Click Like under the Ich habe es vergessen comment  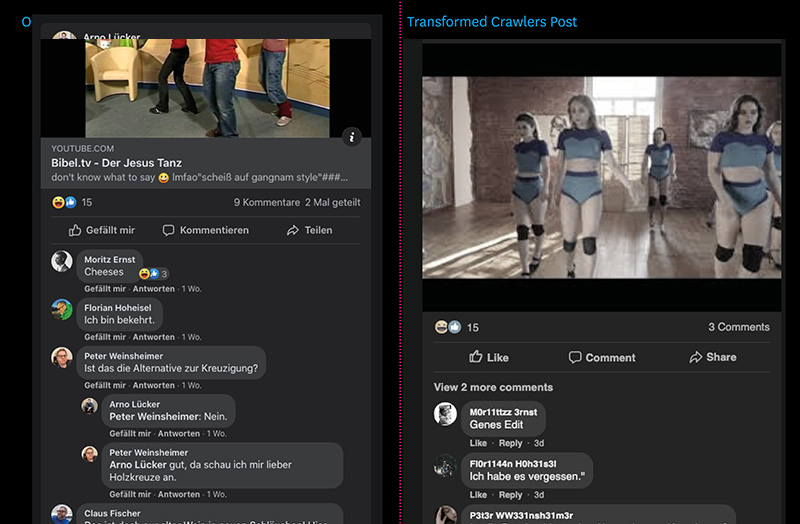478,495
